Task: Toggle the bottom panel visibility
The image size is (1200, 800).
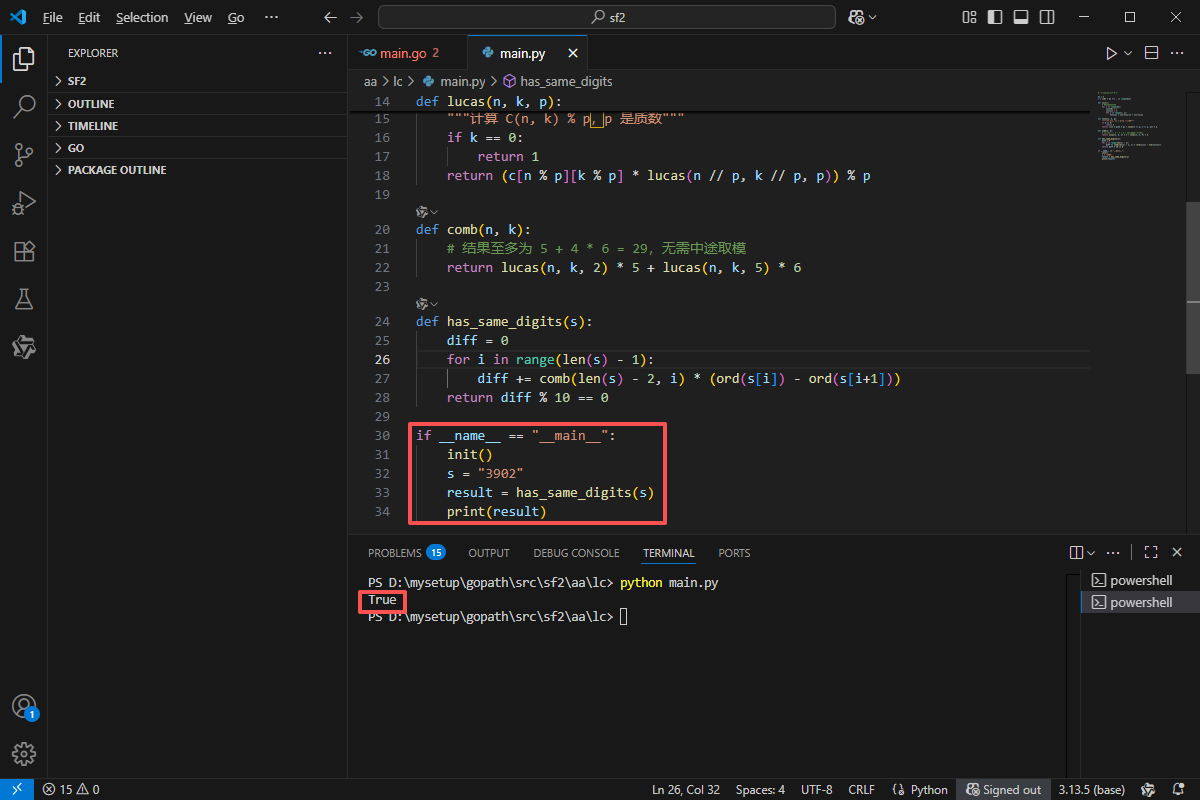Action: pos(1020,17)
